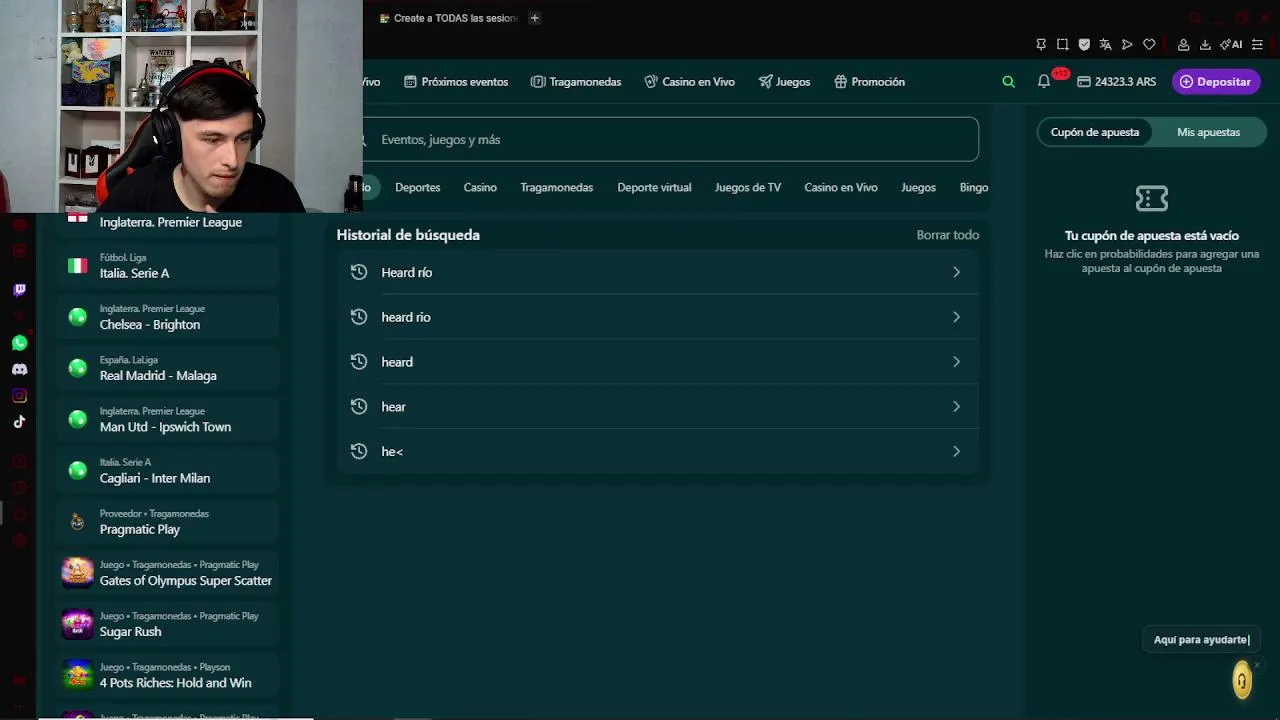Open Gates of Olympus Super Scatter thumbnail
This screenshot has width=1280, height=720.
coord(77,573)
